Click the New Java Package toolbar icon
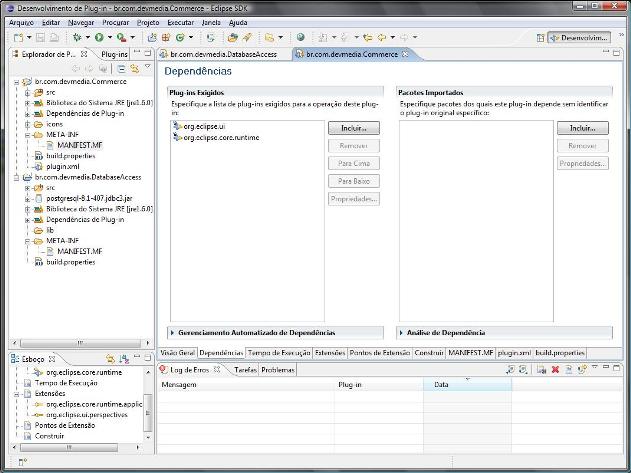Viewport: 631px width, 473px height. [165, 37]
